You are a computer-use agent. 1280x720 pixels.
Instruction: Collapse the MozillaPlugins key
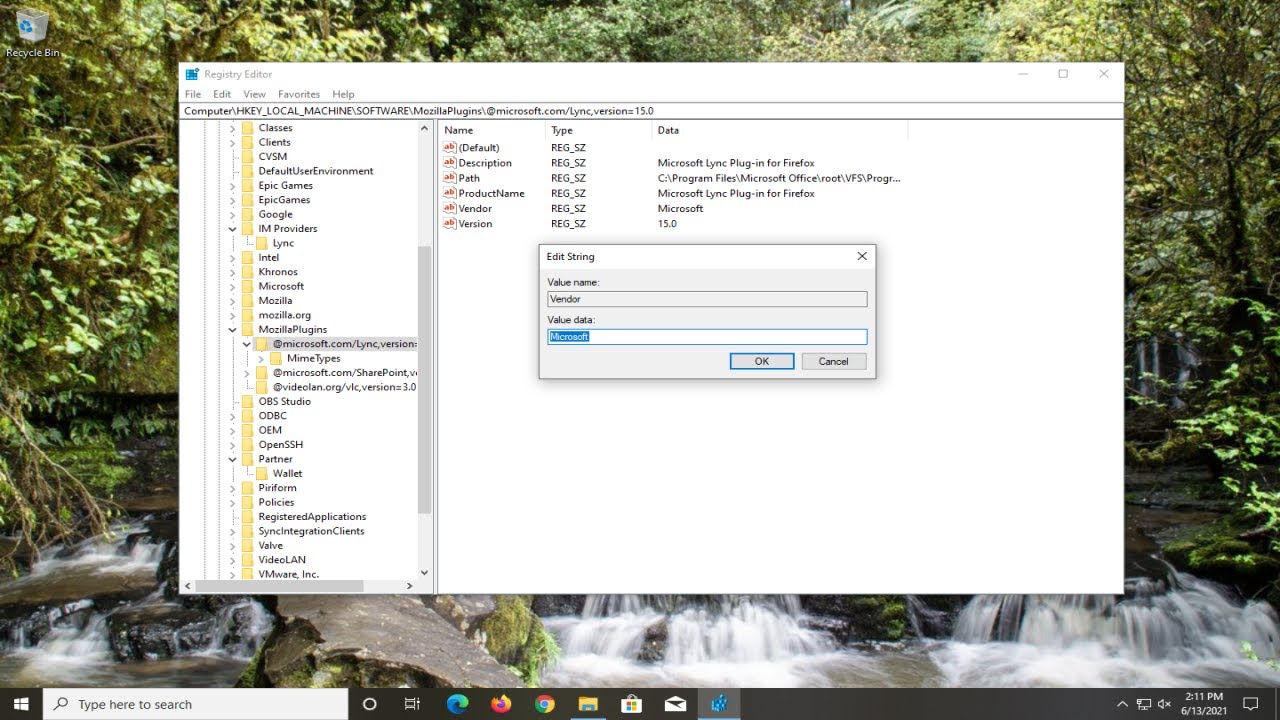coord(233,329)
